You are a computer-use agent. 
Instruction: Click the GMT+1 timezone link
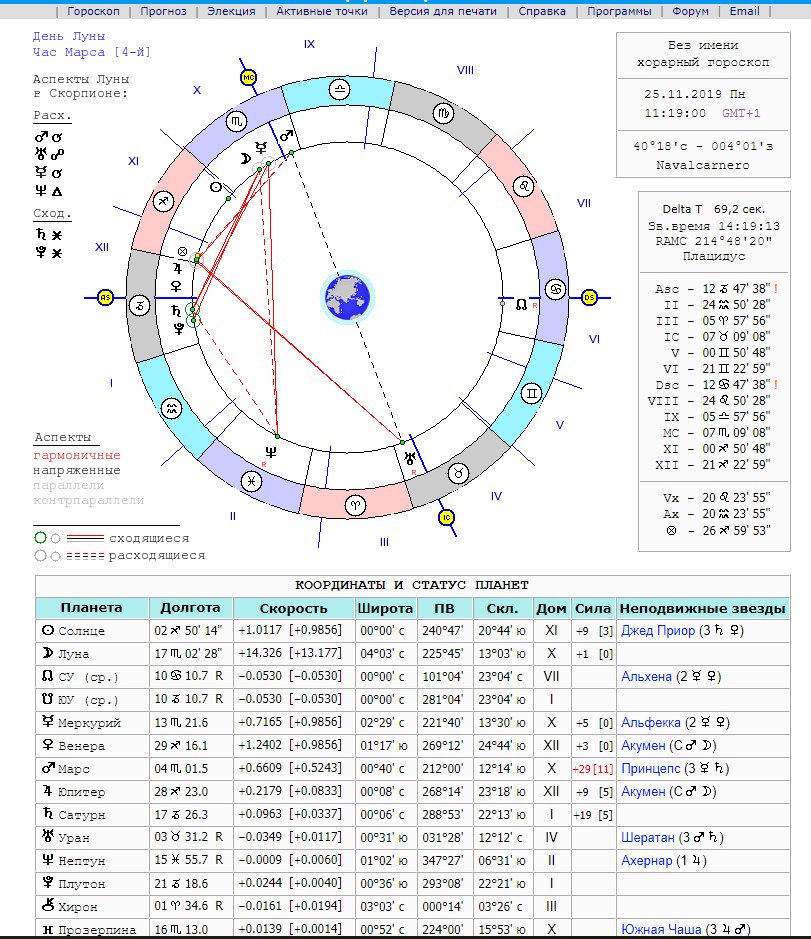tap(741, 113)
